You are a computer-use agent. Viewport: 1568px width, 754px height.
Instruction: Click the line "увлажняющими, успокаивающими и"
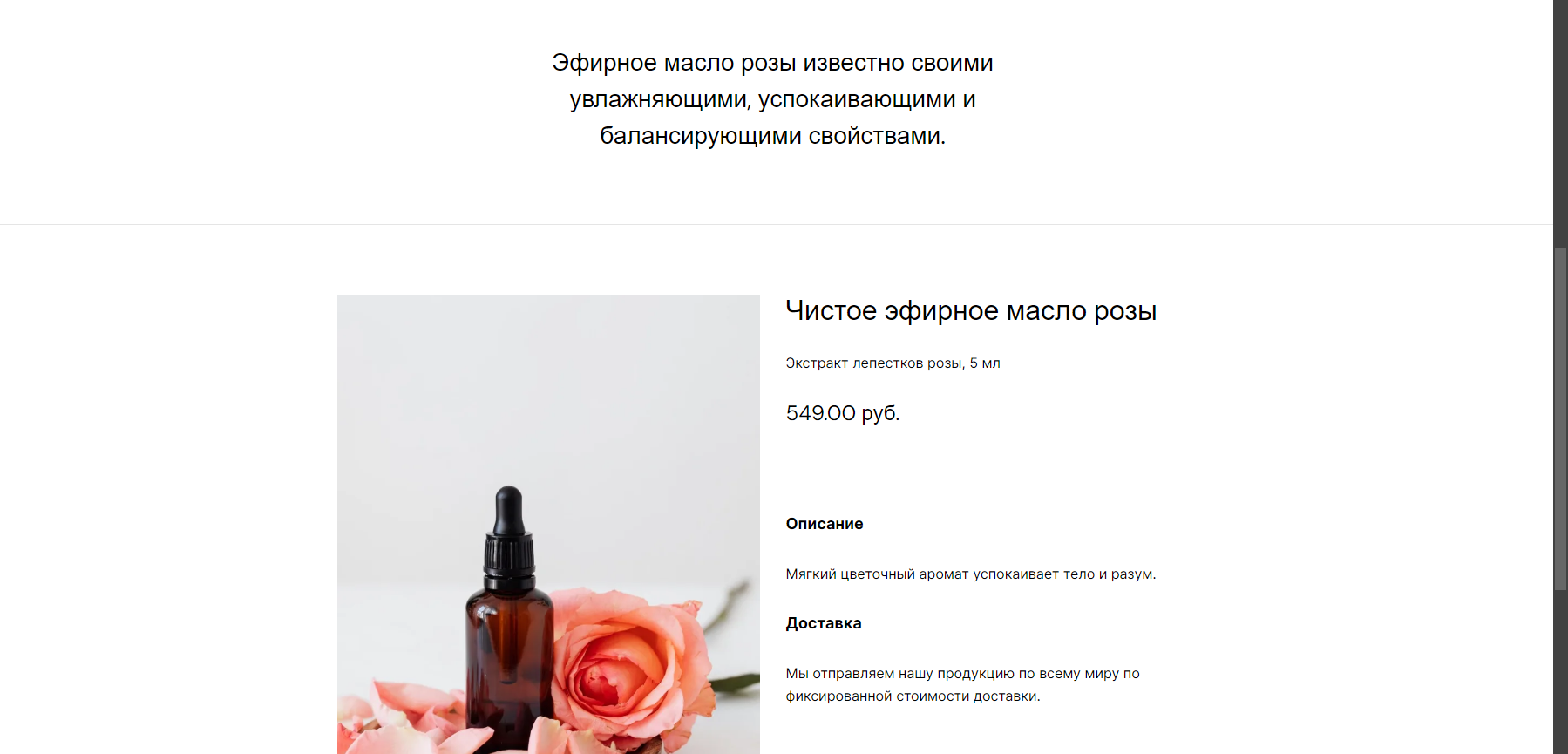click(x=772, y=99)
